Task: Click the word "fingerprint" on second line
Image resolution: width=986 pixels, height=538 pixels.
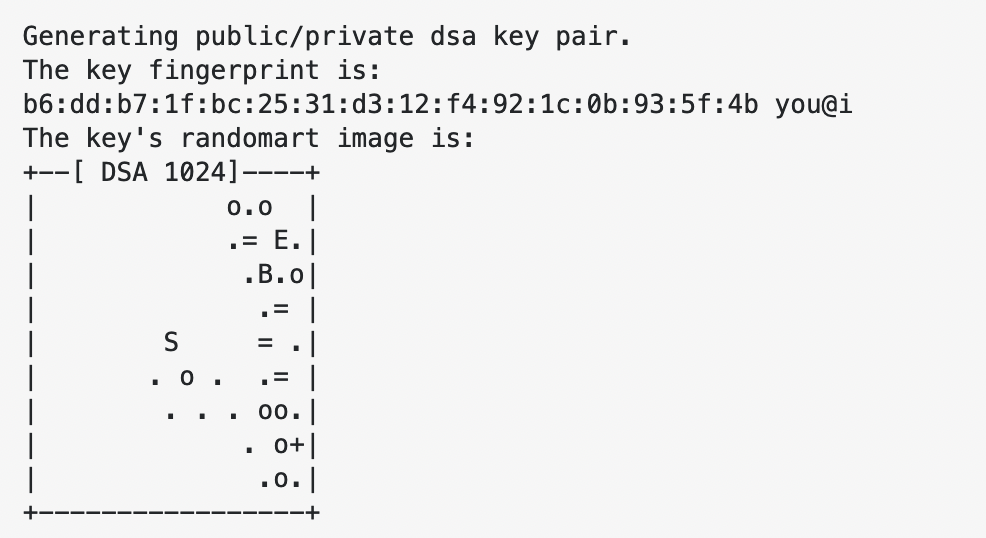Action: [x=250, y=71]
